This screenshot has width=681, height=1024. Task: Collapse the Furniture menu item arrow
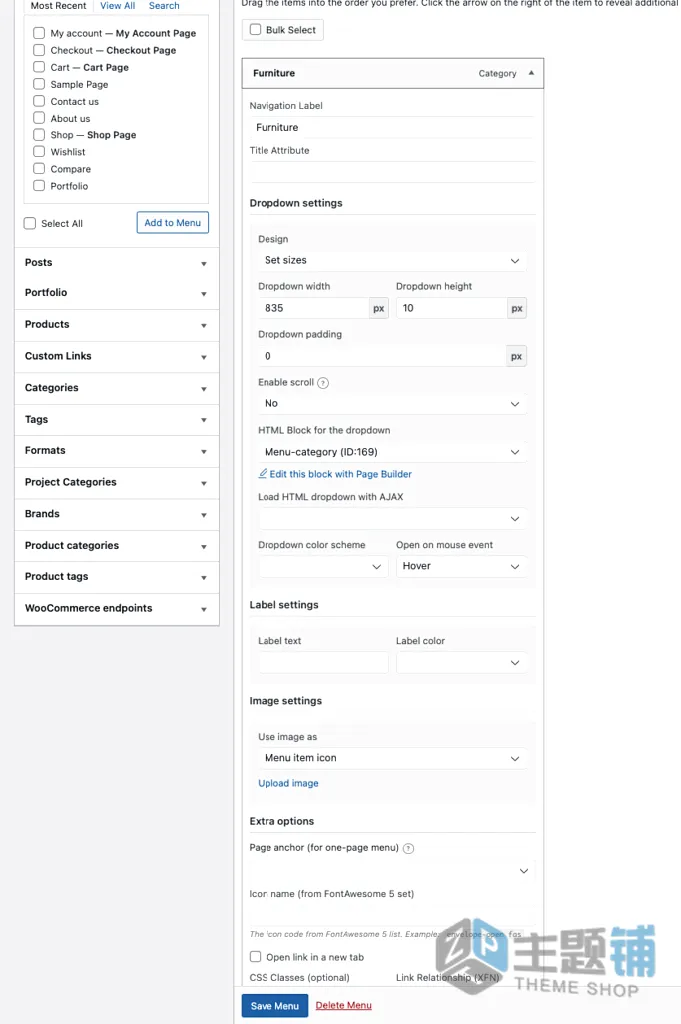(x=531, y=73)
